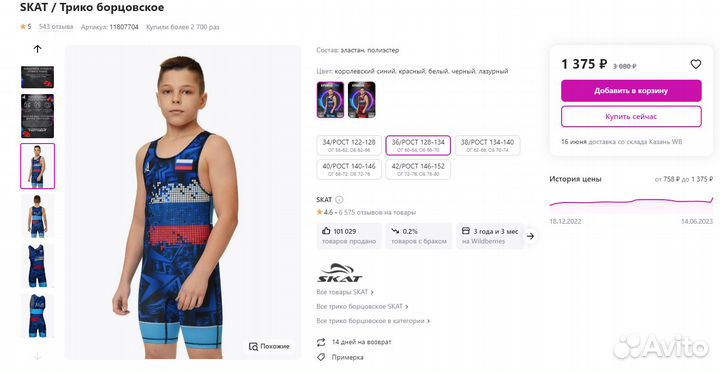The height and width of the screenshot is (372, 720).
Task: Click info icon next to SKAT seller
Action: (339, 200)
